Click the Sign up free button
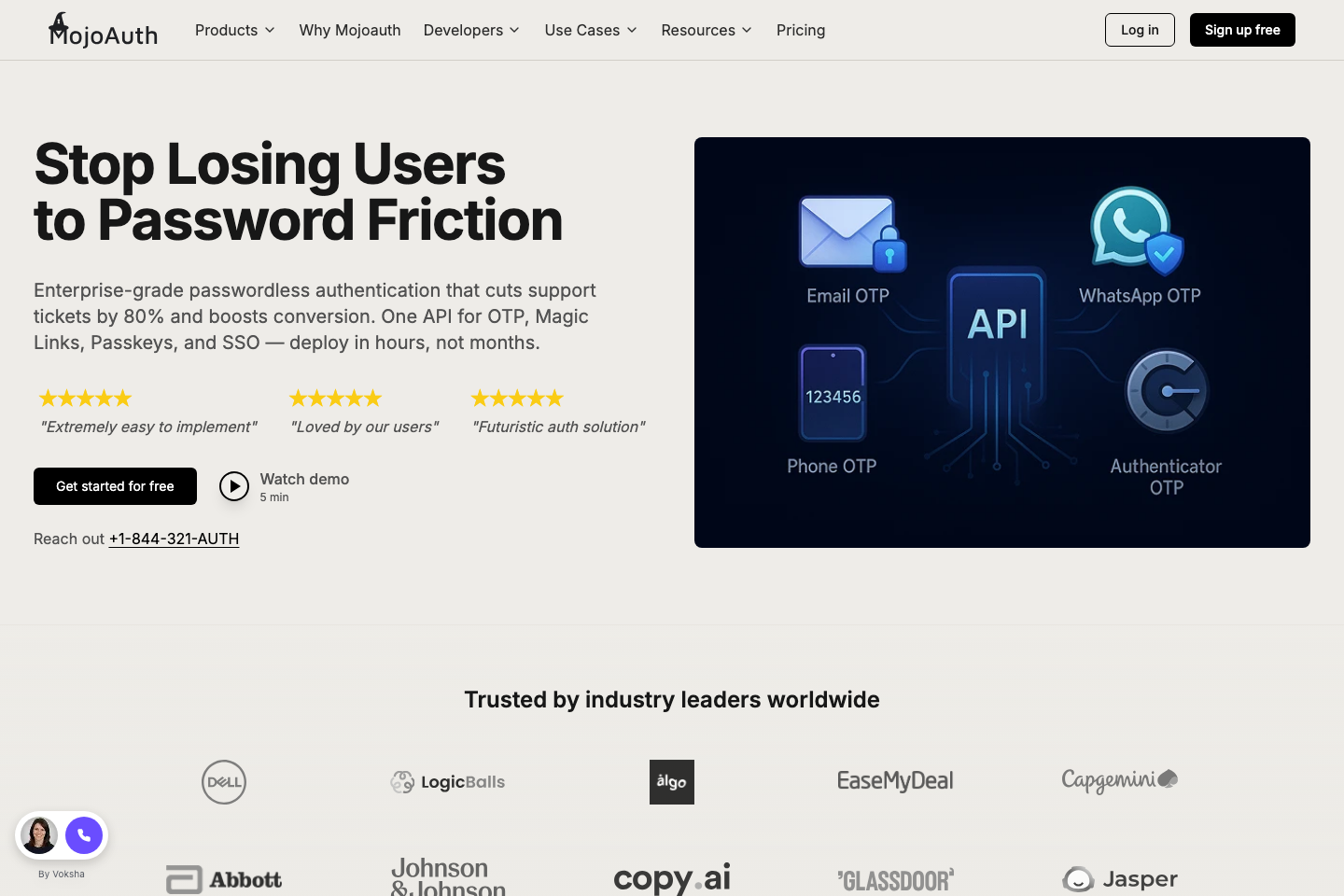This screenshot has height=896, width=1344. [1241, 30]
